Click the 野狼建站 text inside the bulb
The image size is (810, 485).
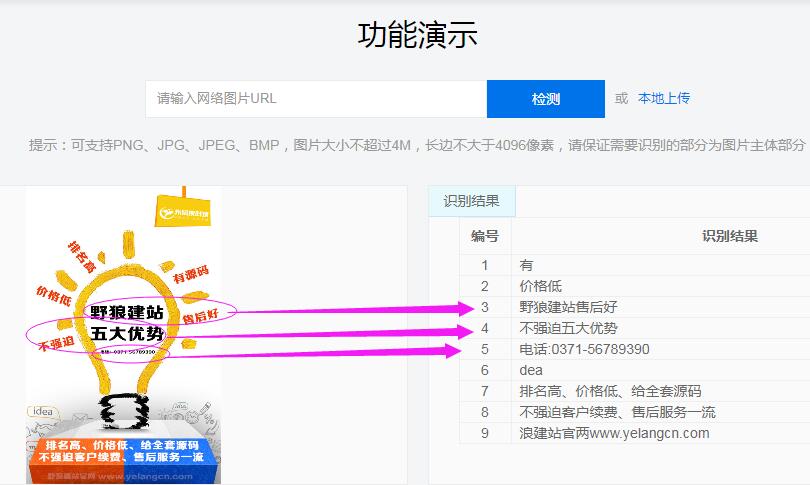(127, 310)
